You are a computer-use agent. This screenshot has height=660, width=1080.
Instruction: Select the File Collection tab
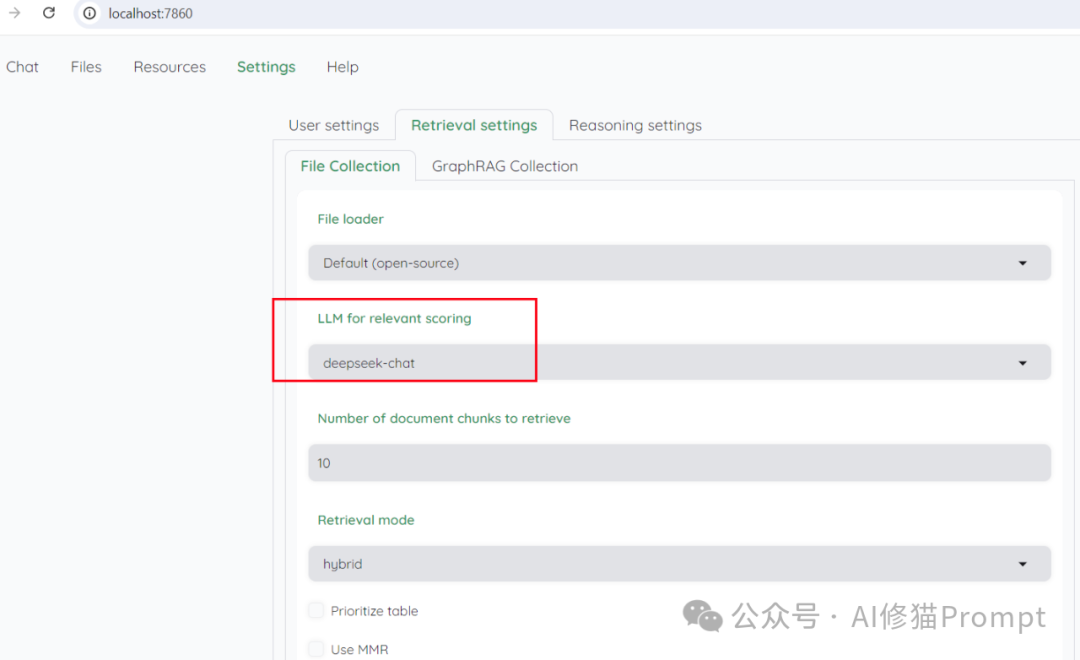350,166
